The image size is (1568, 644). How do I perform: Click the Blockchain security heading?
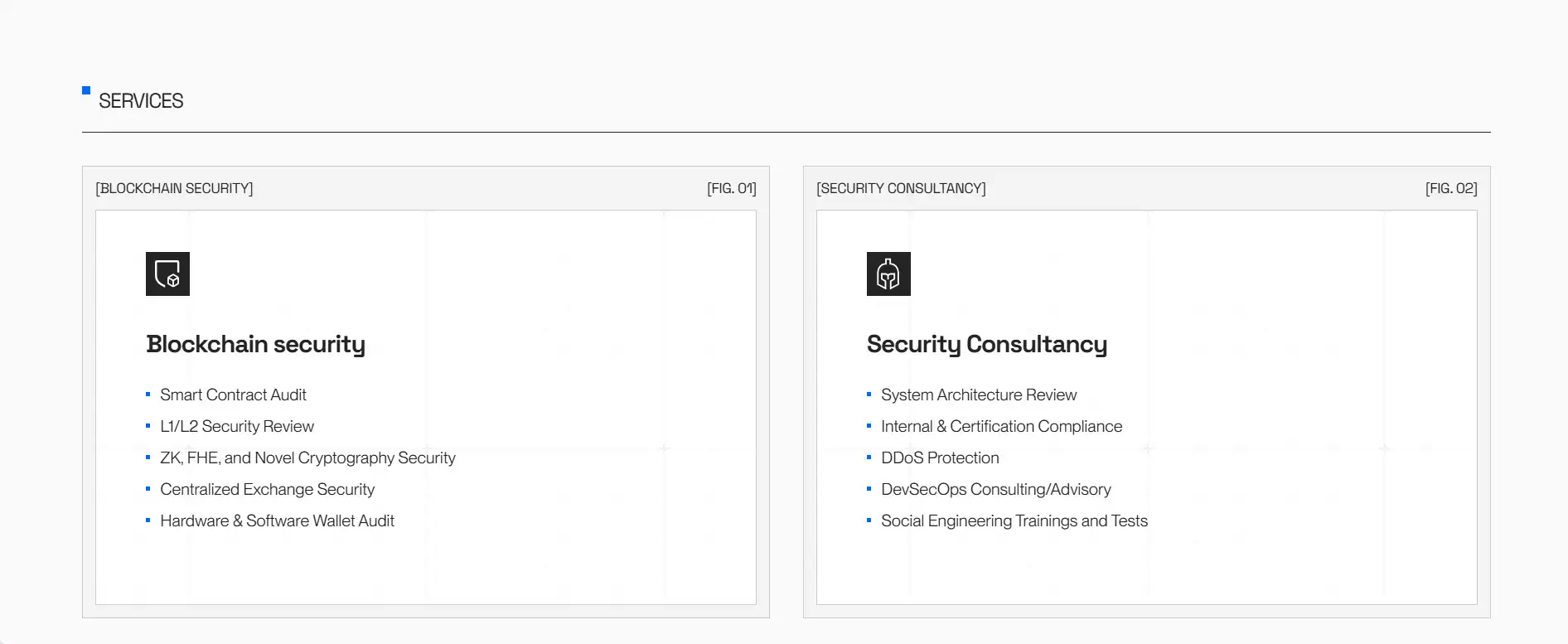pyautogui.click(x=255, y=344)
